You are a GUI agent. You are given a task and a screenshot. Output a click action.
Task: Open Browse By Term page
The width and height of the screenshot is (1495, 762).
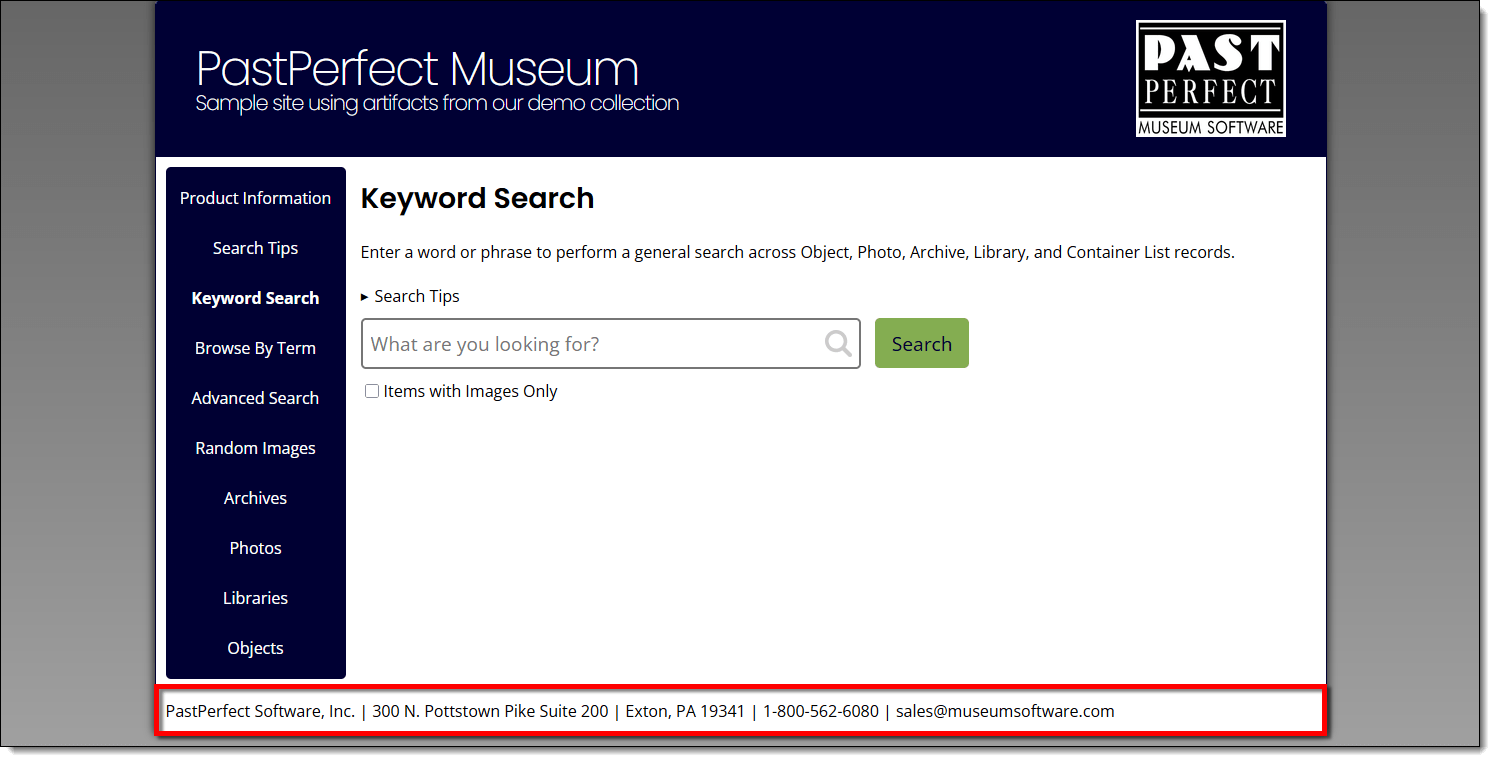click(255, 348)
